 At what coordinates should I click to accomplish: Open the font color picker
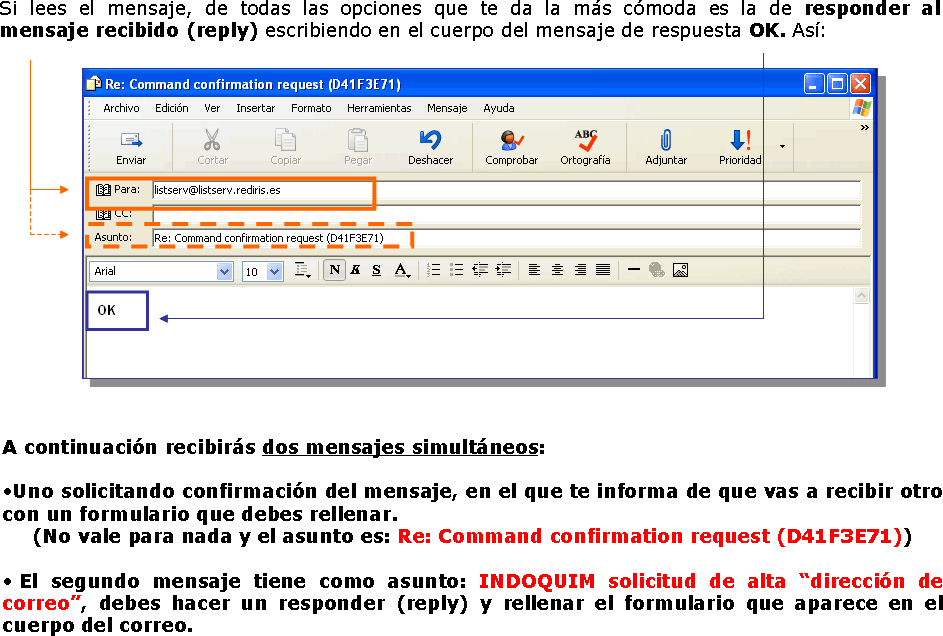pyautogui.click(x=402, y=270)
